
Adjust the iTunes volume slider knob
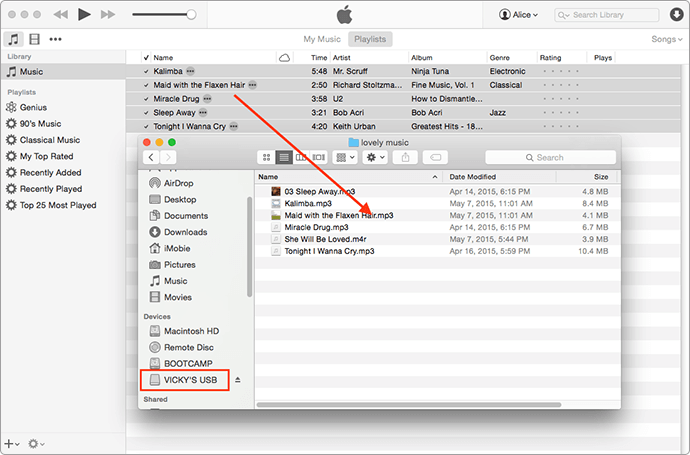[x=191, y=15]
